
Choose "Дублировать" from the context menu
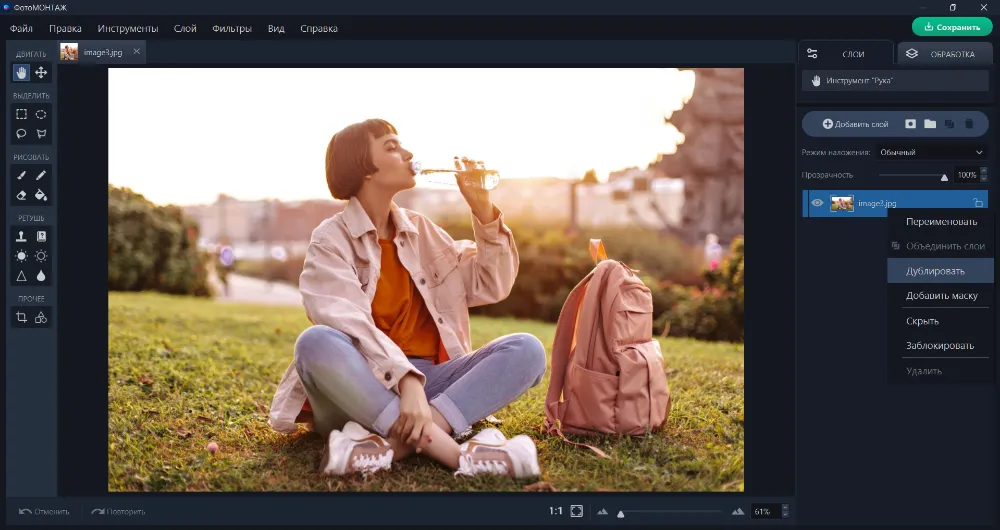(x=935, y=271)
